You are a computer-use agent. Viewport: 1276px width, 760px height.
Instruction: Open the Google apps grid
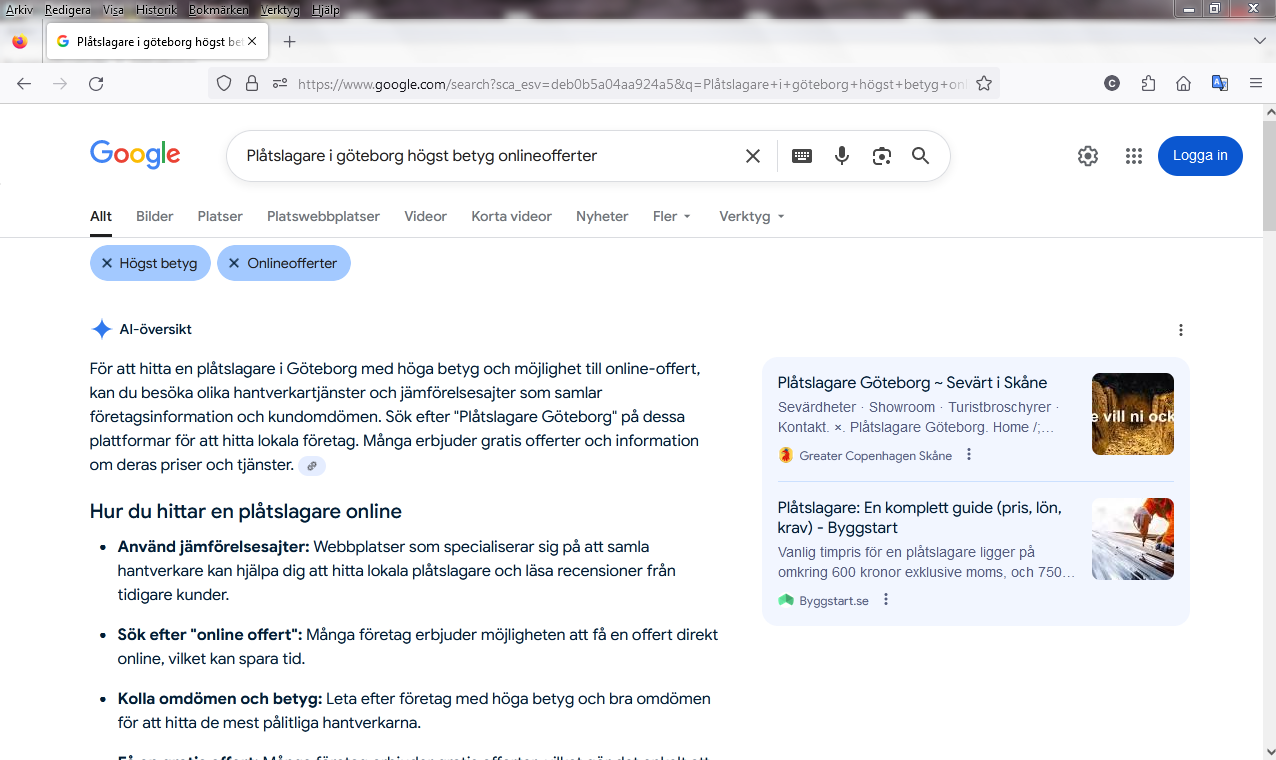(x=1133, y=156)
